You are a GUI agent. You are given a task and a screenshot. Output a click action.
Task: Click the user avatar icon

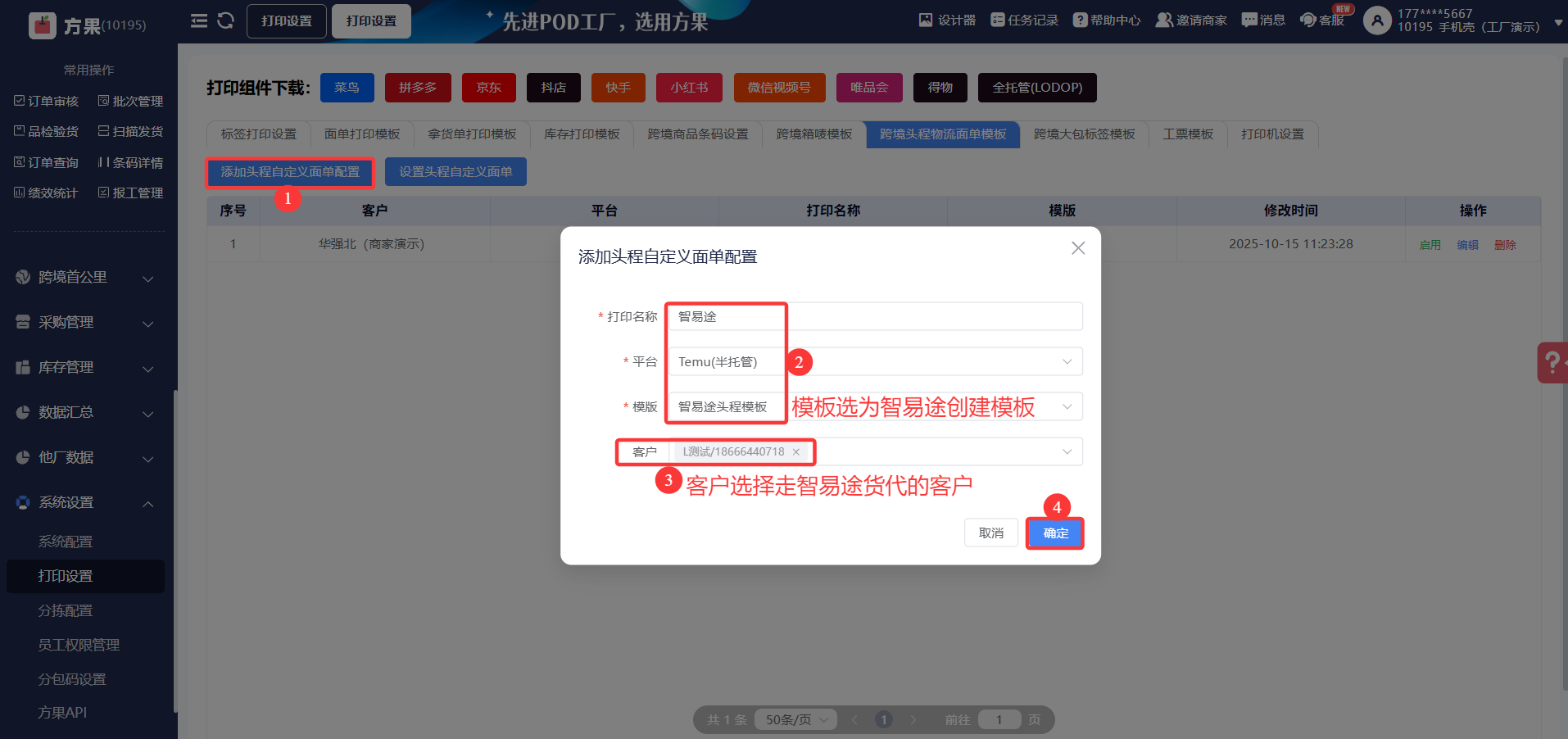click(x=1377, y=20)
